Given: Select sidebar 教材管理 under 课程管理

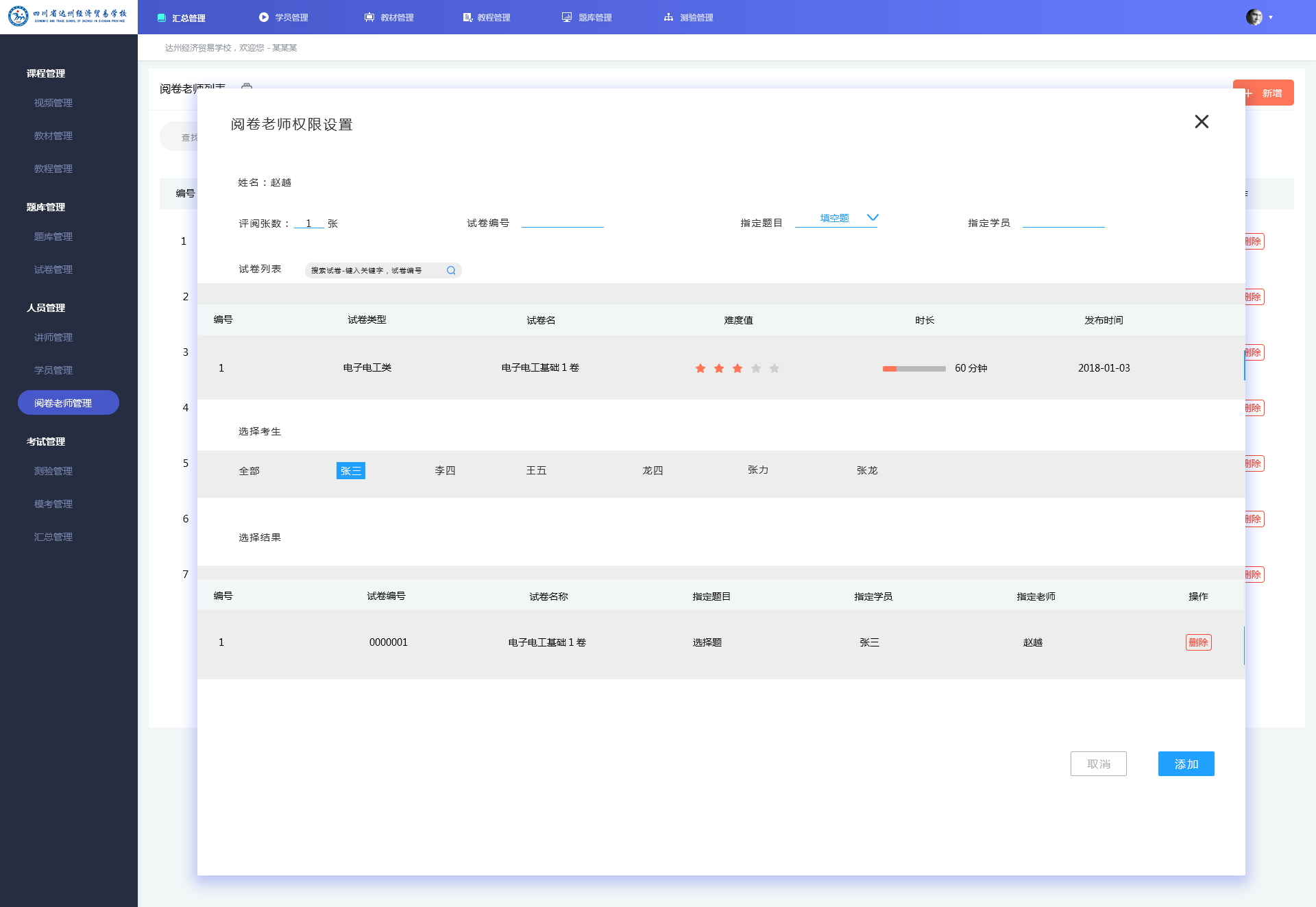Looking at the screenshot, I should [x=53, y=136].
